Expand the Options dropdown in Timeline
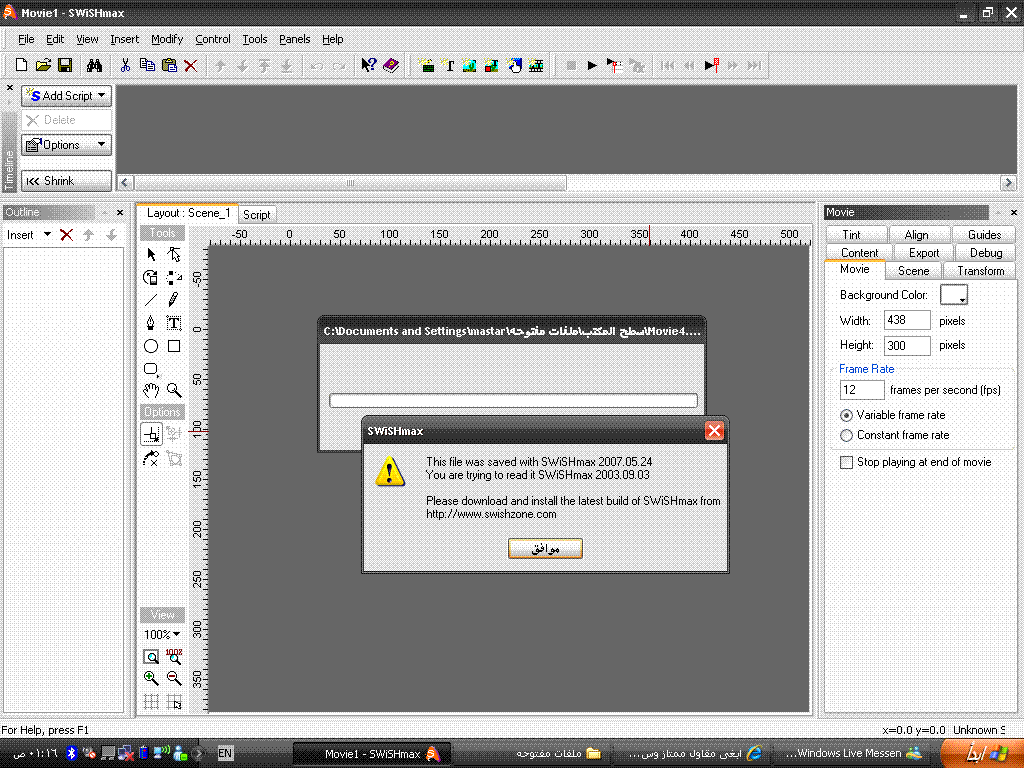Viewport: 1024px width, 768px height. pyautogui.click(x=67, y=145)
